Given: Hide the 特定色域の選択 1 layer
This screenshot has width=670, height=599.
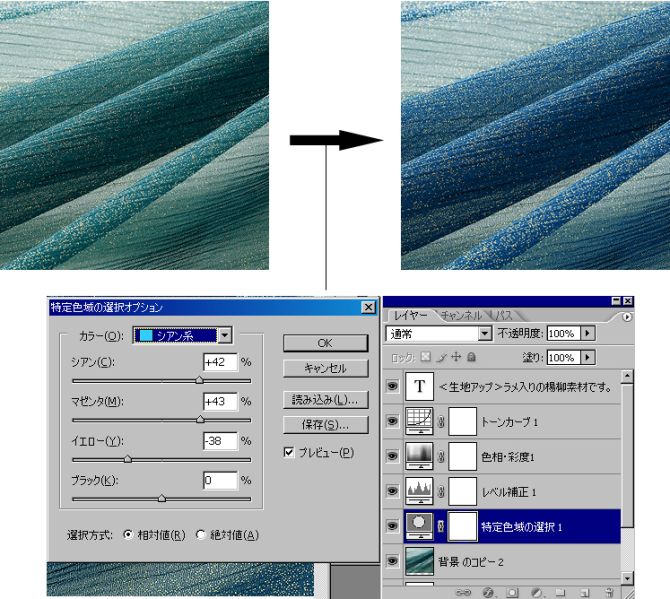Looking at the screenshot, I should point(392,526).
